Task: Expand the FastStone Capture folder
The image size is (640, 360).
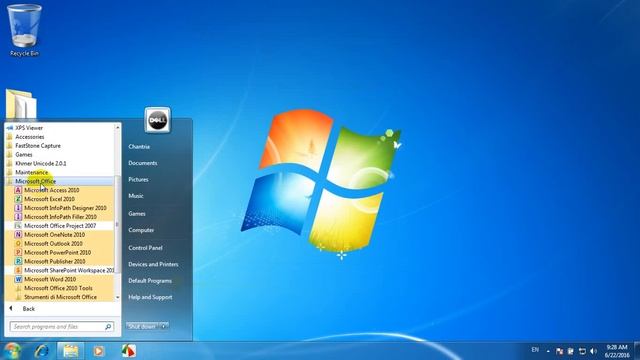Action: point(60,146)
